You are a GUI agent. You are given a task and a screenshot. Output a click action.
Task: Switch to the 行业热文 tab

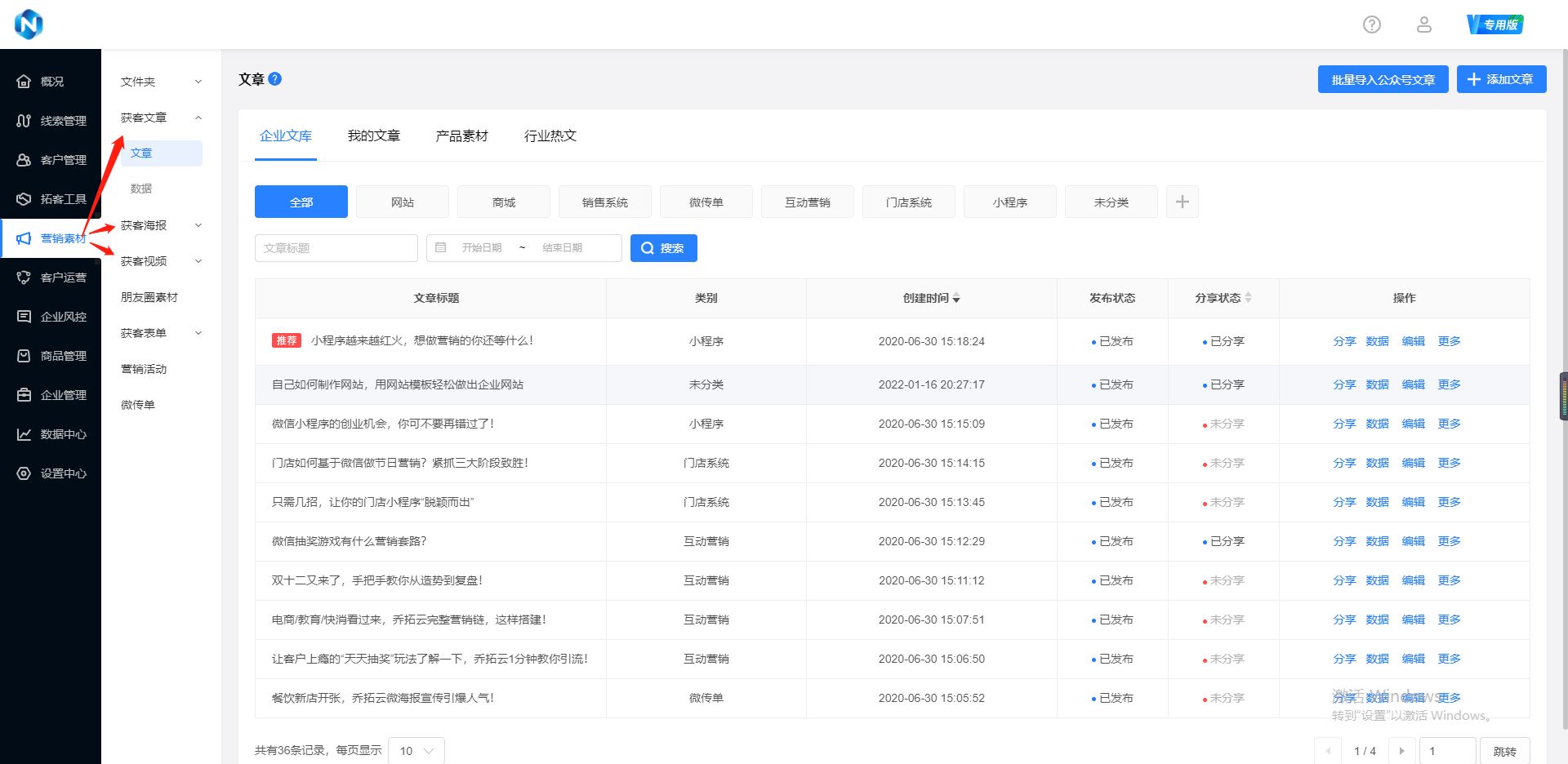550,135
